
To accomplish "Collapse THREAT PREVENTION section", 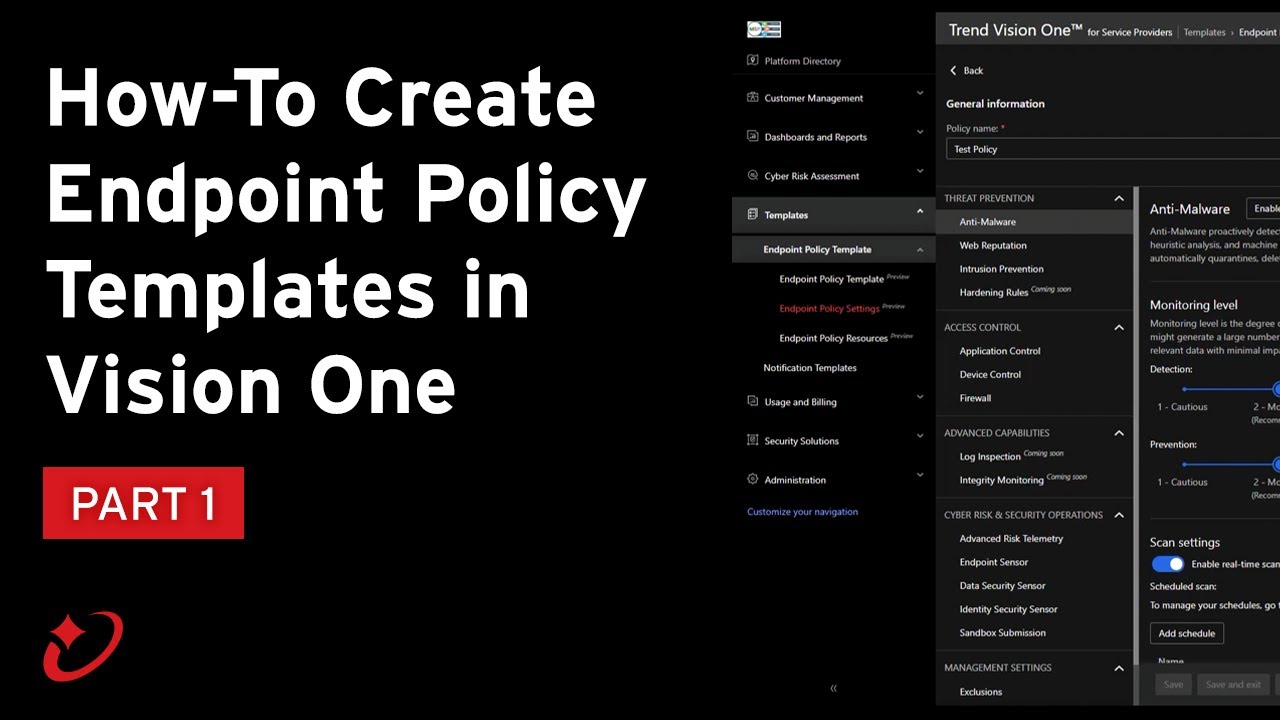I will pyautogui.click(x=1119, y=198).
